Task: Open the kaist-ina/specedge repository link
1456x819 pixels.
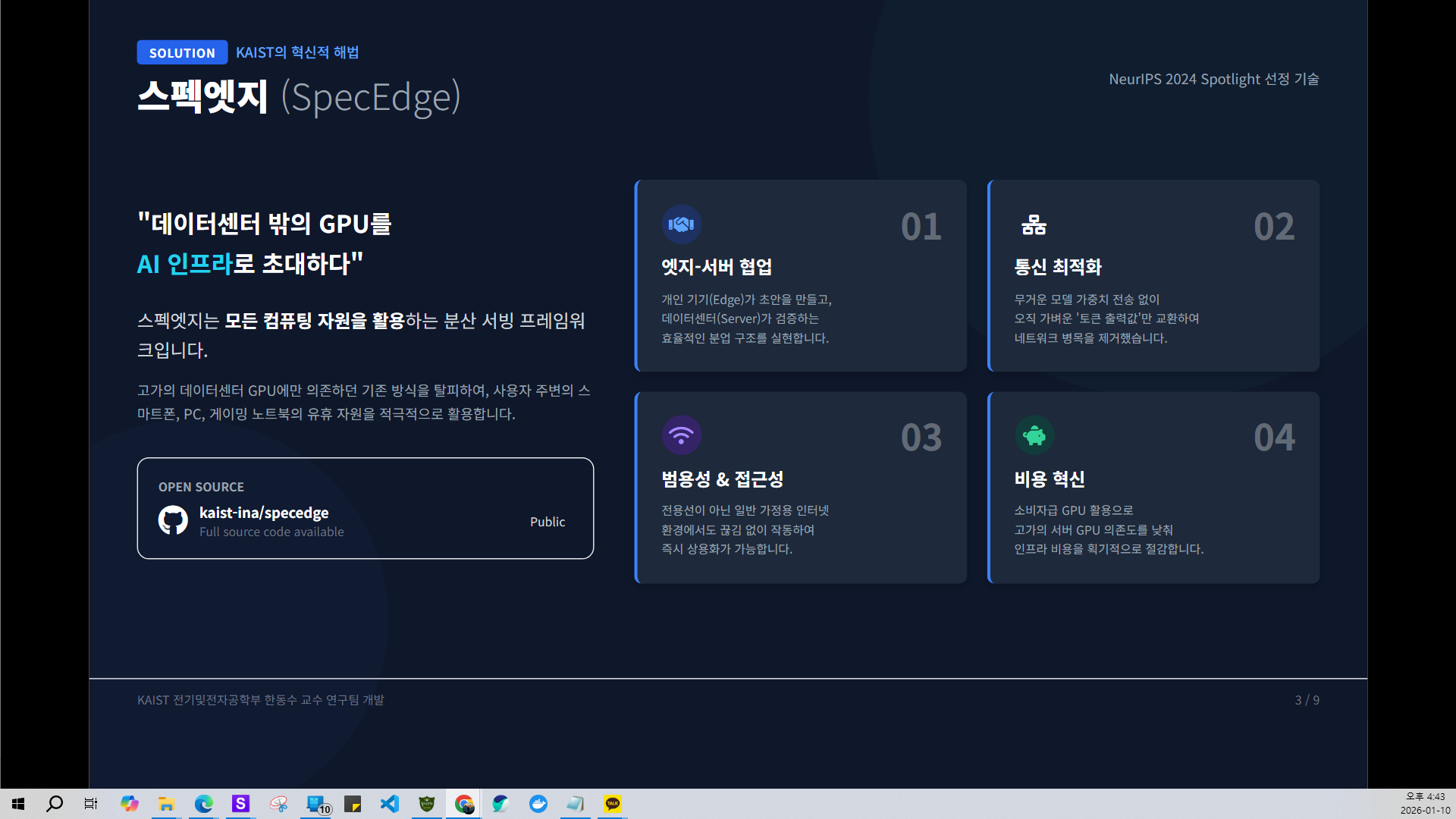Action: (x=264, y=513)
